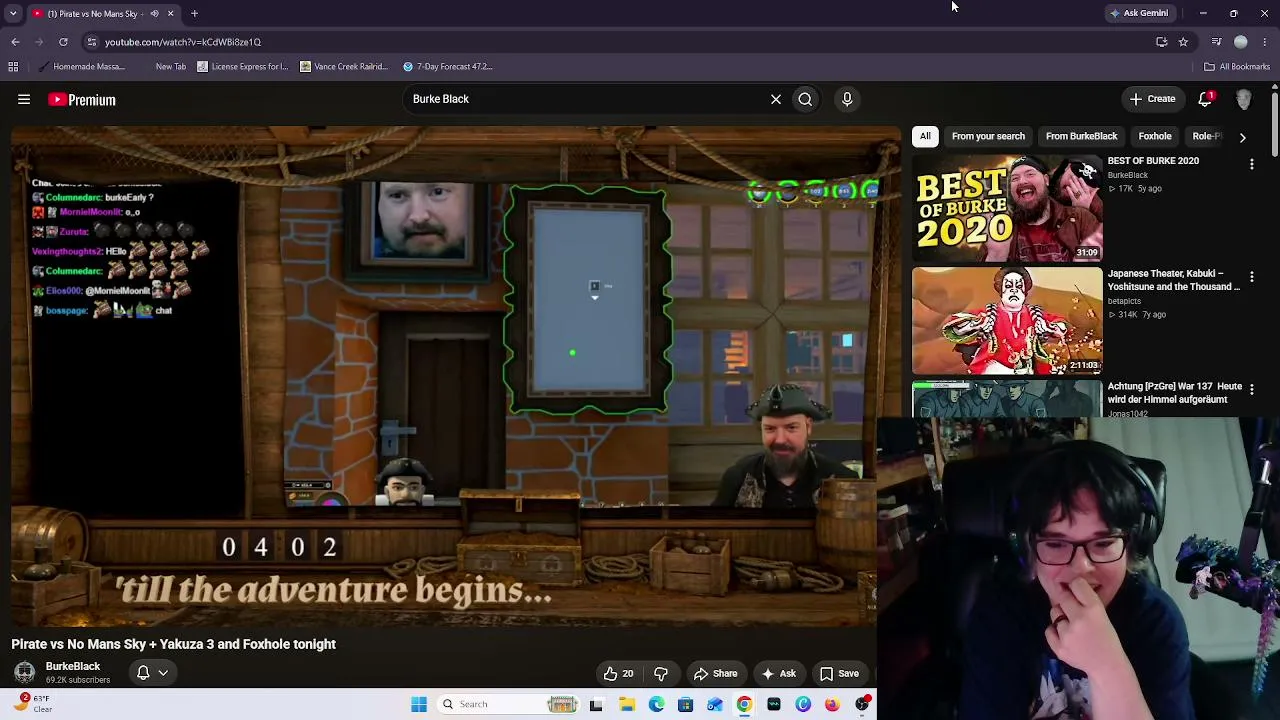Viewport: 1280px width, 720px height.
Task: Open Vance Creek Railrid... bookmark
Action: pyautogui.click(x=343, y=67)
